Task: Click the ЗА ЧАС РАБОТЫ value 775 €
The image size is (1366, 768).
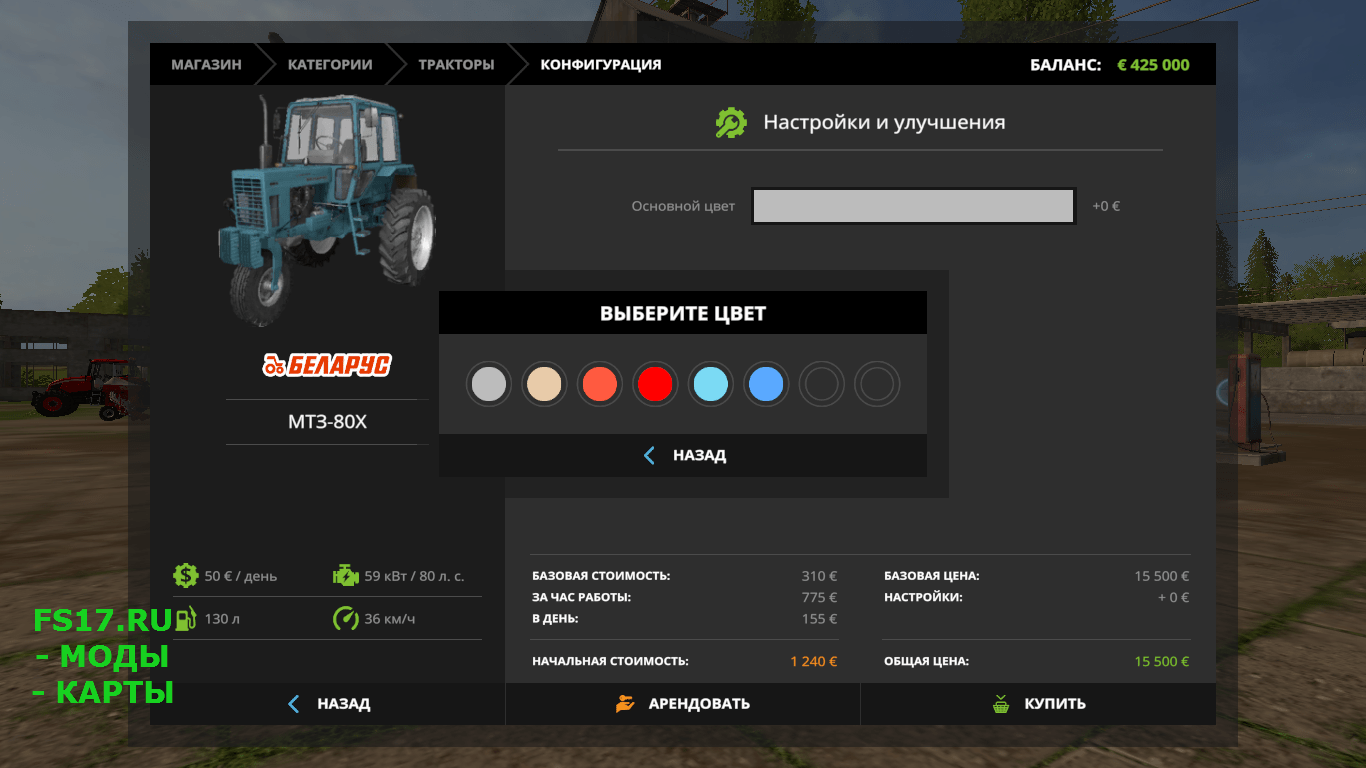Action: (x=819, y=597)
